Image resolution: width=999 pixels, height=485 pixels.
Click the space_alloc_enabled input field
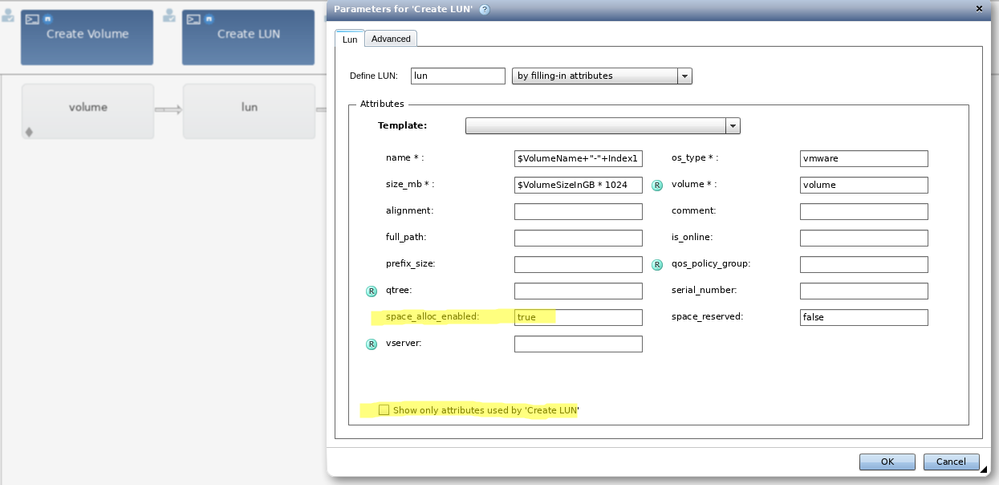point(578,317)
